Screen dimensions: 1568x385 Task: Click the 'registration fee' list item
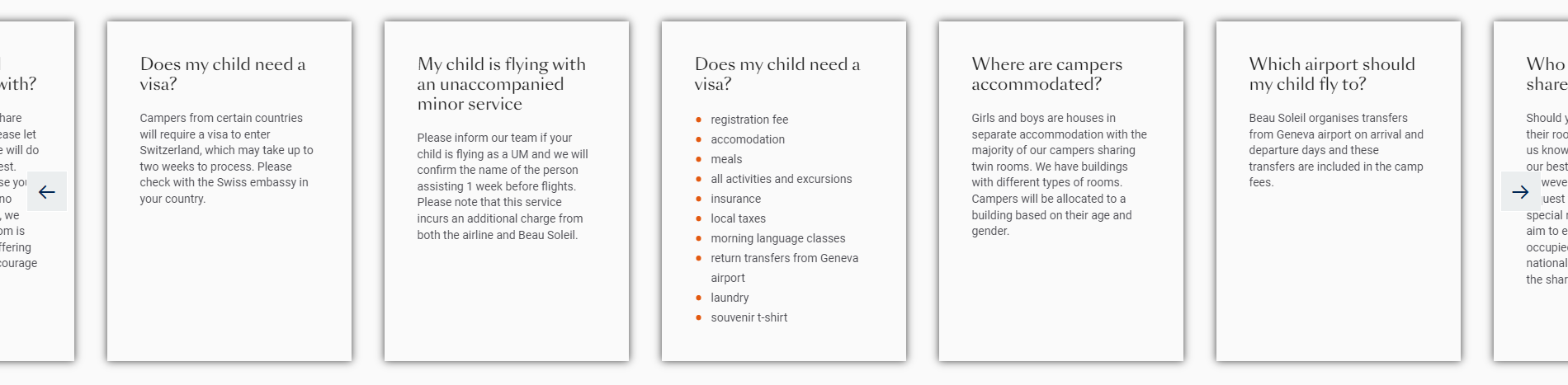[x=749, y=120]
